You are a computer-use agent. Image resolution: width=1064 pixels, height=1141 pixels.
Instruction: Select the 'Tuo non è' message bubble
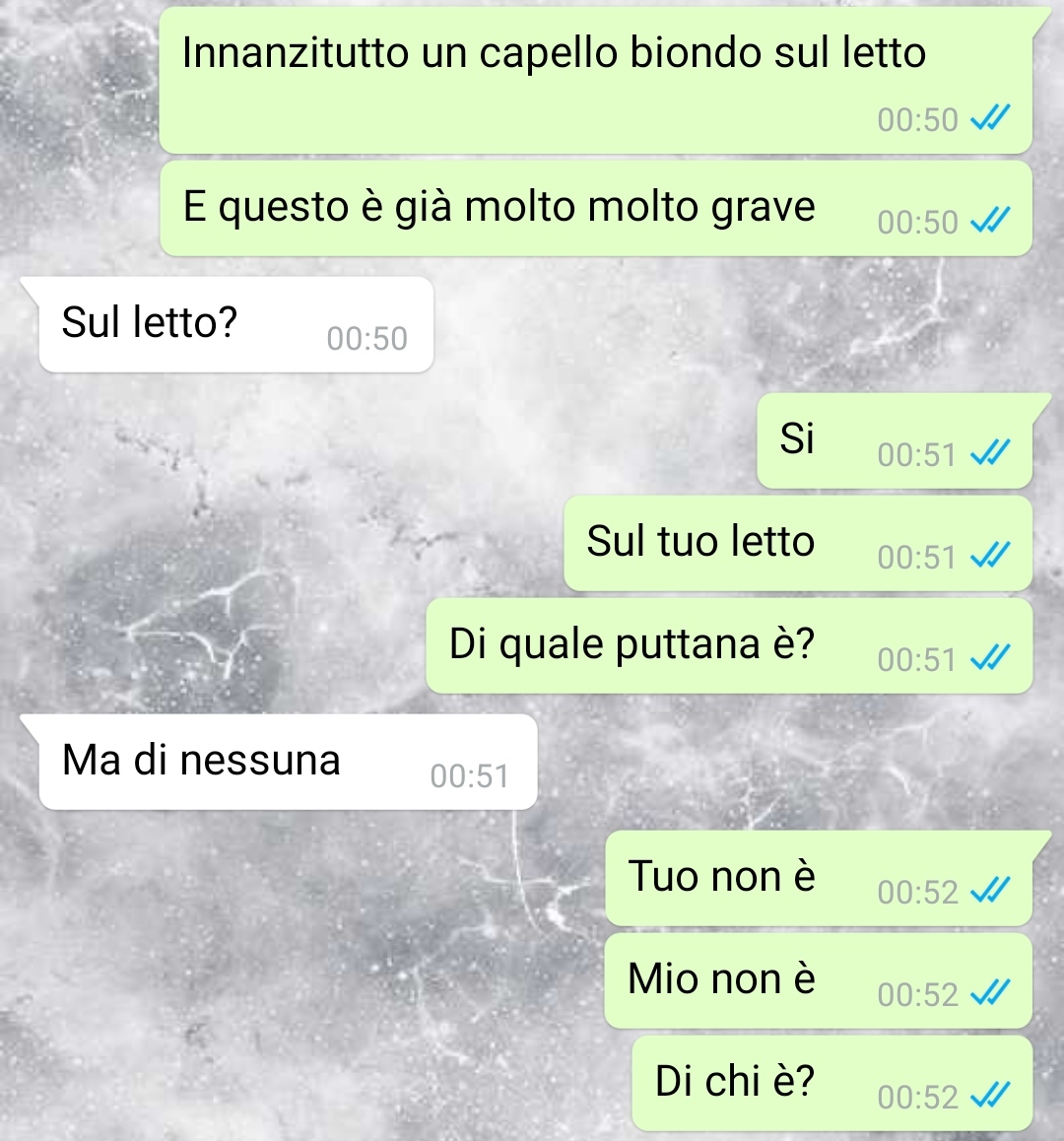819,878
